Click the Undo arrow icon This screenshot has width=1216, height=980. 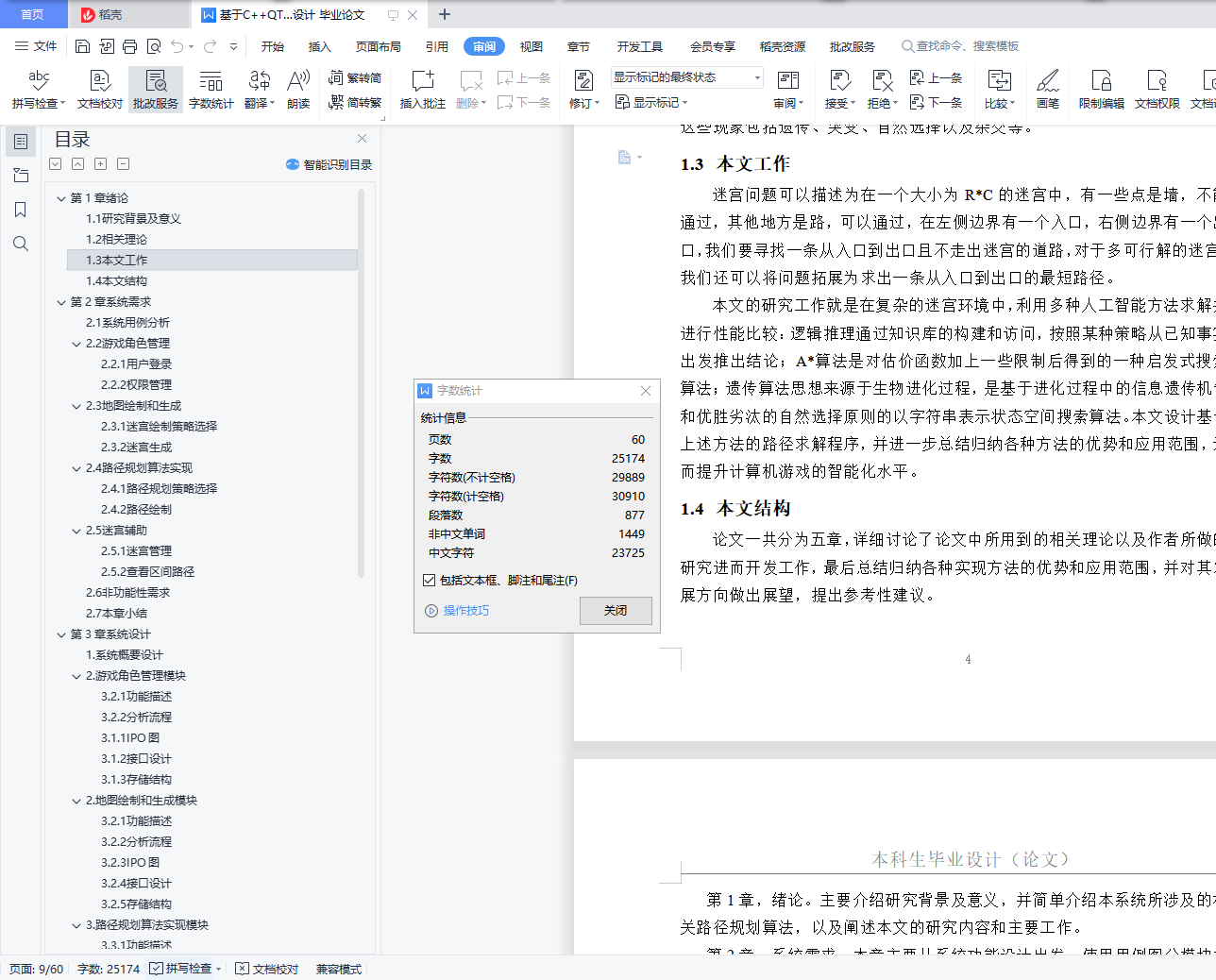[x=177, y=46]
